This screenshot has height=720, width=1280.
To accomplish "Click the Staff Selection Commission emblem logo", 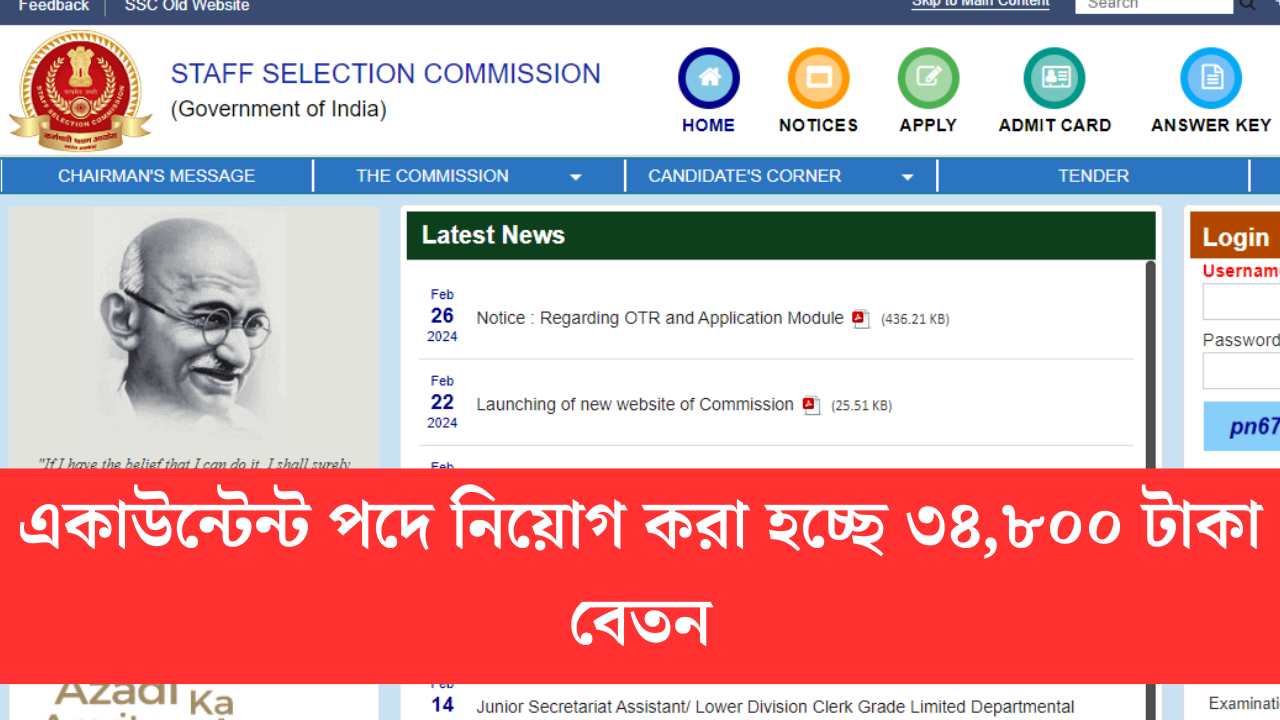I will click(80, 90).
